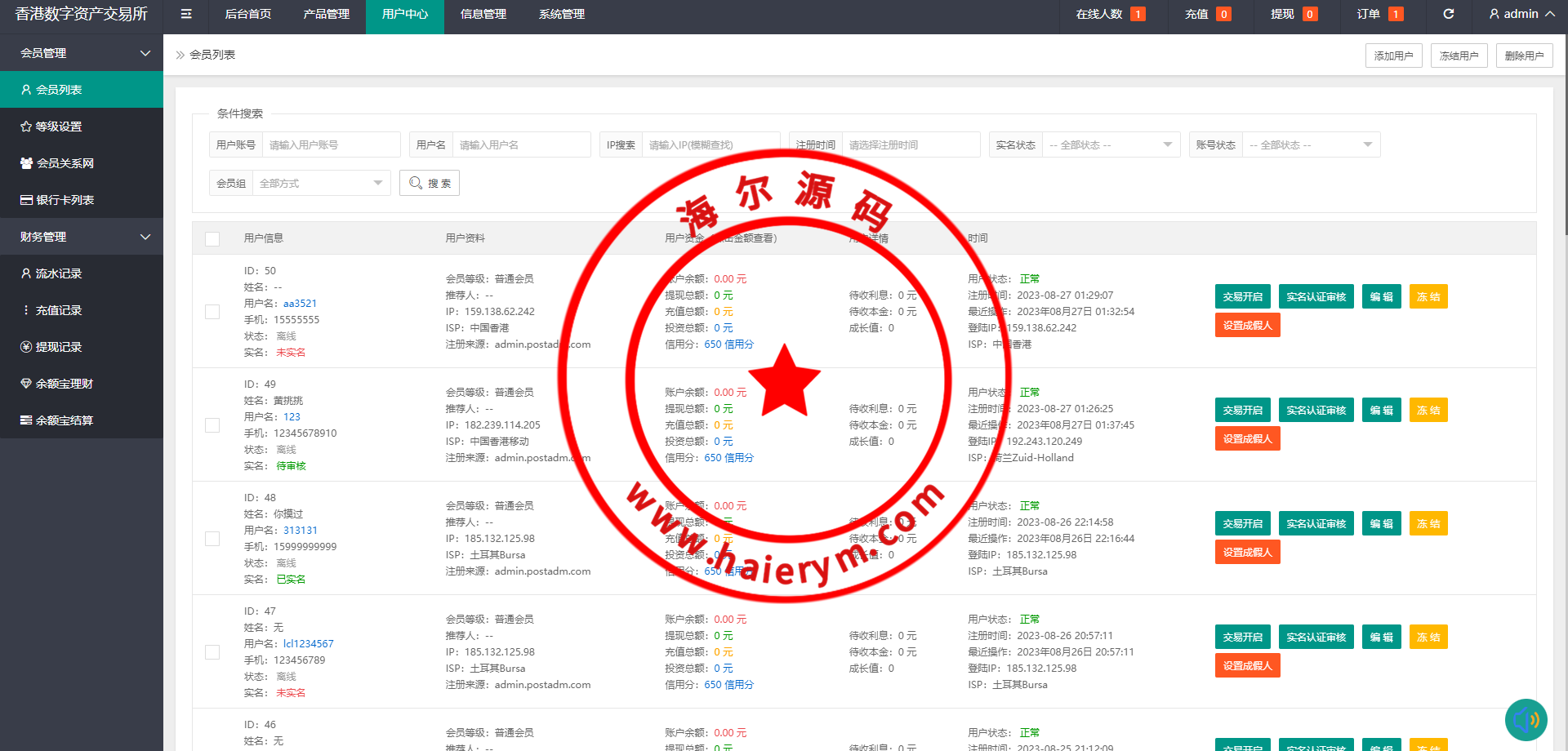Click the 添加用户 button
1568x751 pixels.
[x=1393, y=56]
